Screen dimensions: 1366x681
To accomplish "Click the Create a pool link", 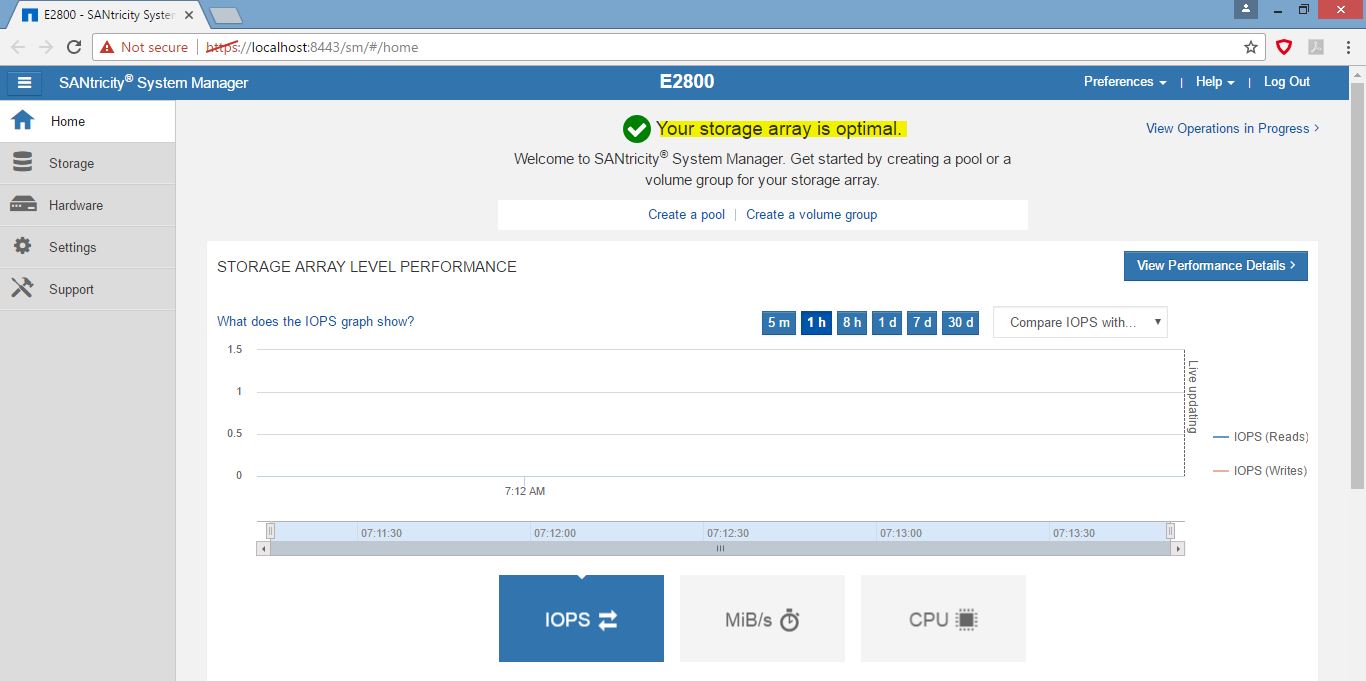I will click(x=686, y=214).
